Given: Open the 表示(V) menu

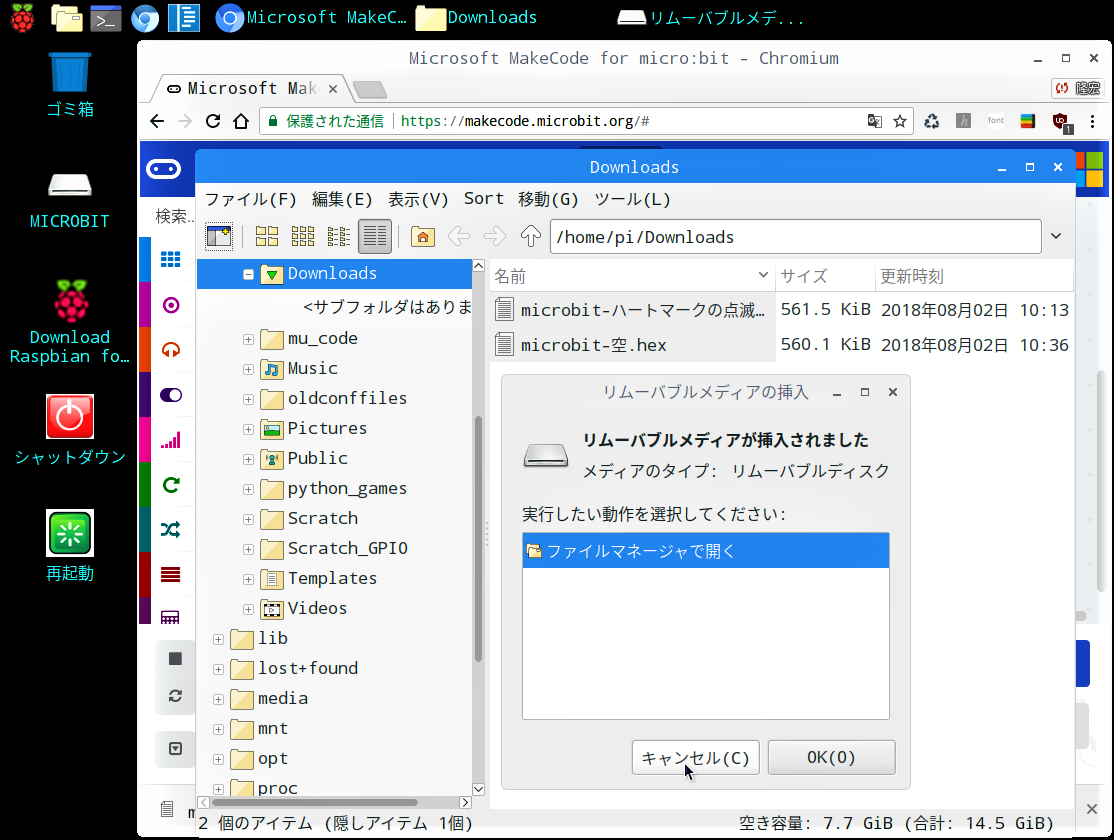Looking at the screenshot, I should tap(418, 200).
